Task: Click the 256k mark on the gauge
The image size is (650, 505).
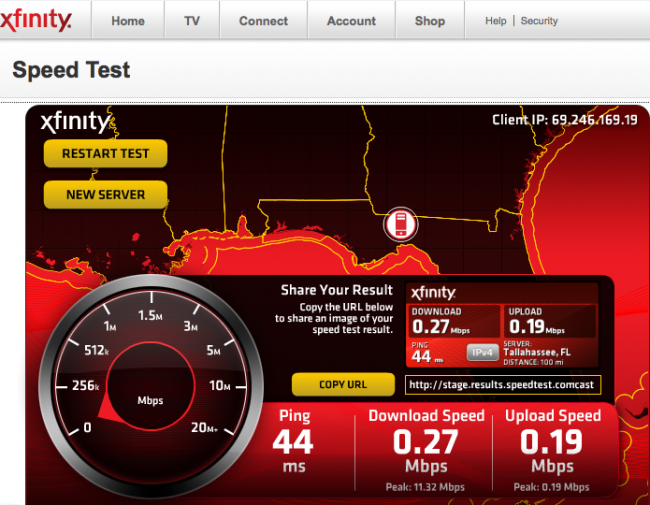Action: click(85, 386)
